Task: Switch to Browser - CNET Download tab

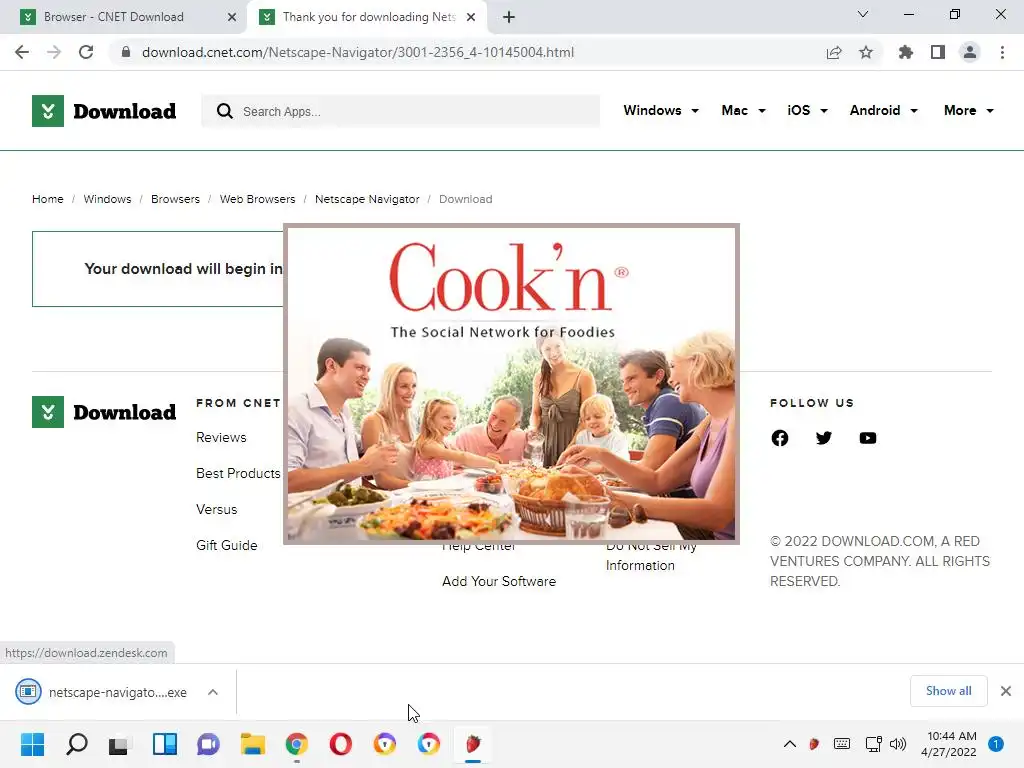Action: (123, 17)
